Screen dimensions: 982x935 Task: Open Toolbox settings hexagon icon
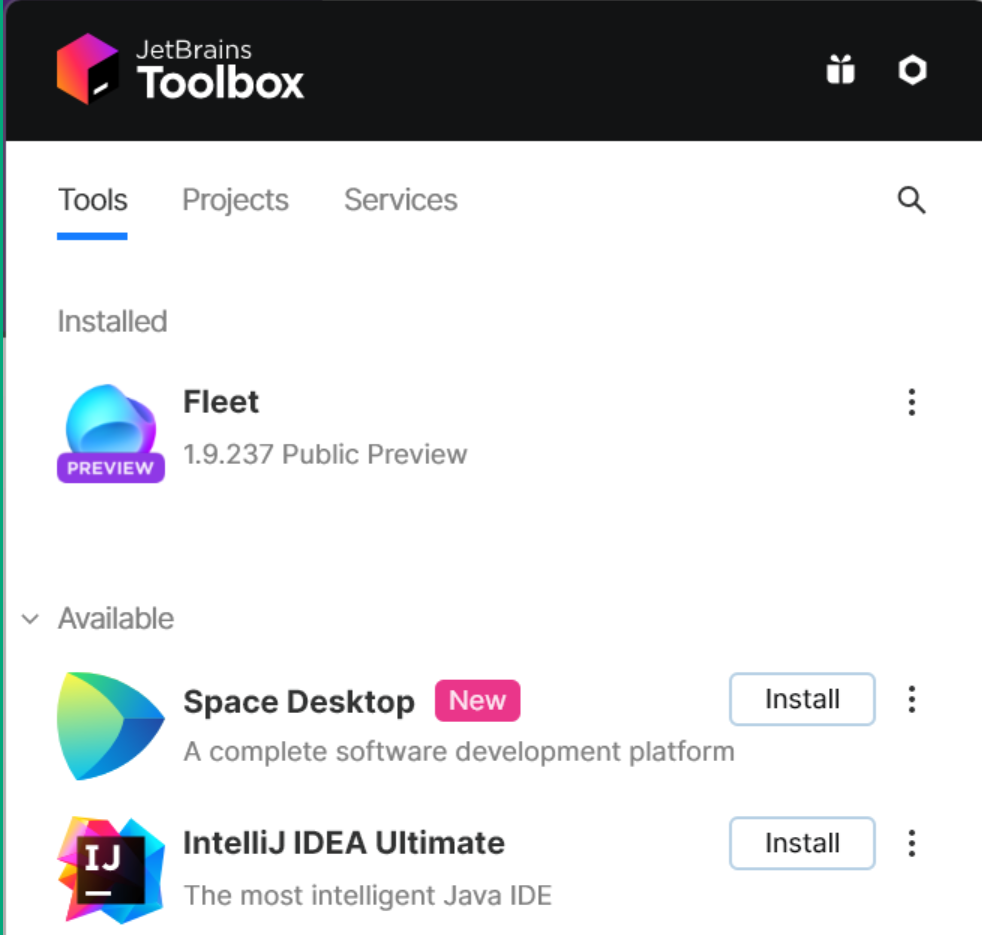tap(912, 70)
